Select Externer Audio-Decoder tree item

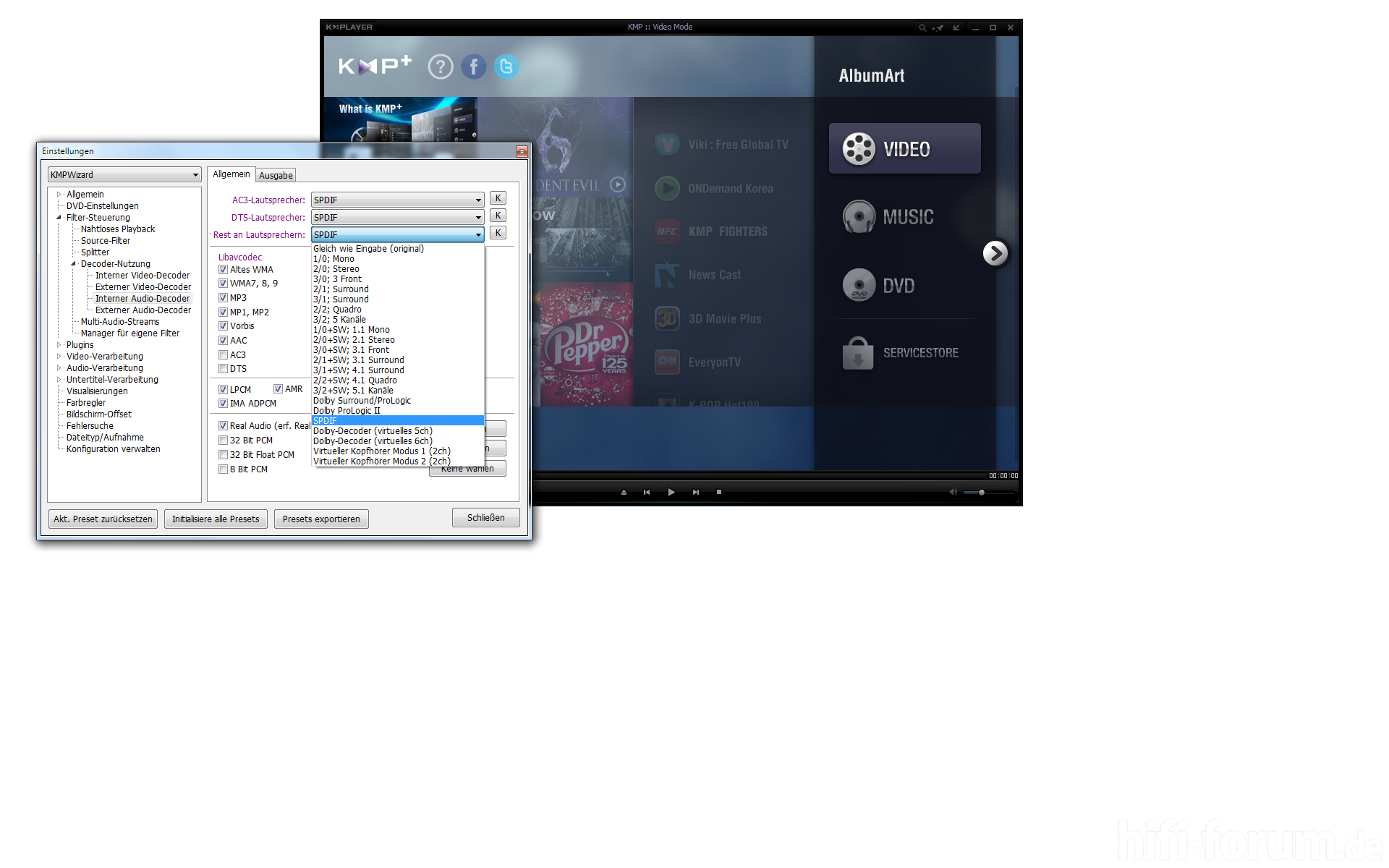coord(143,310)
